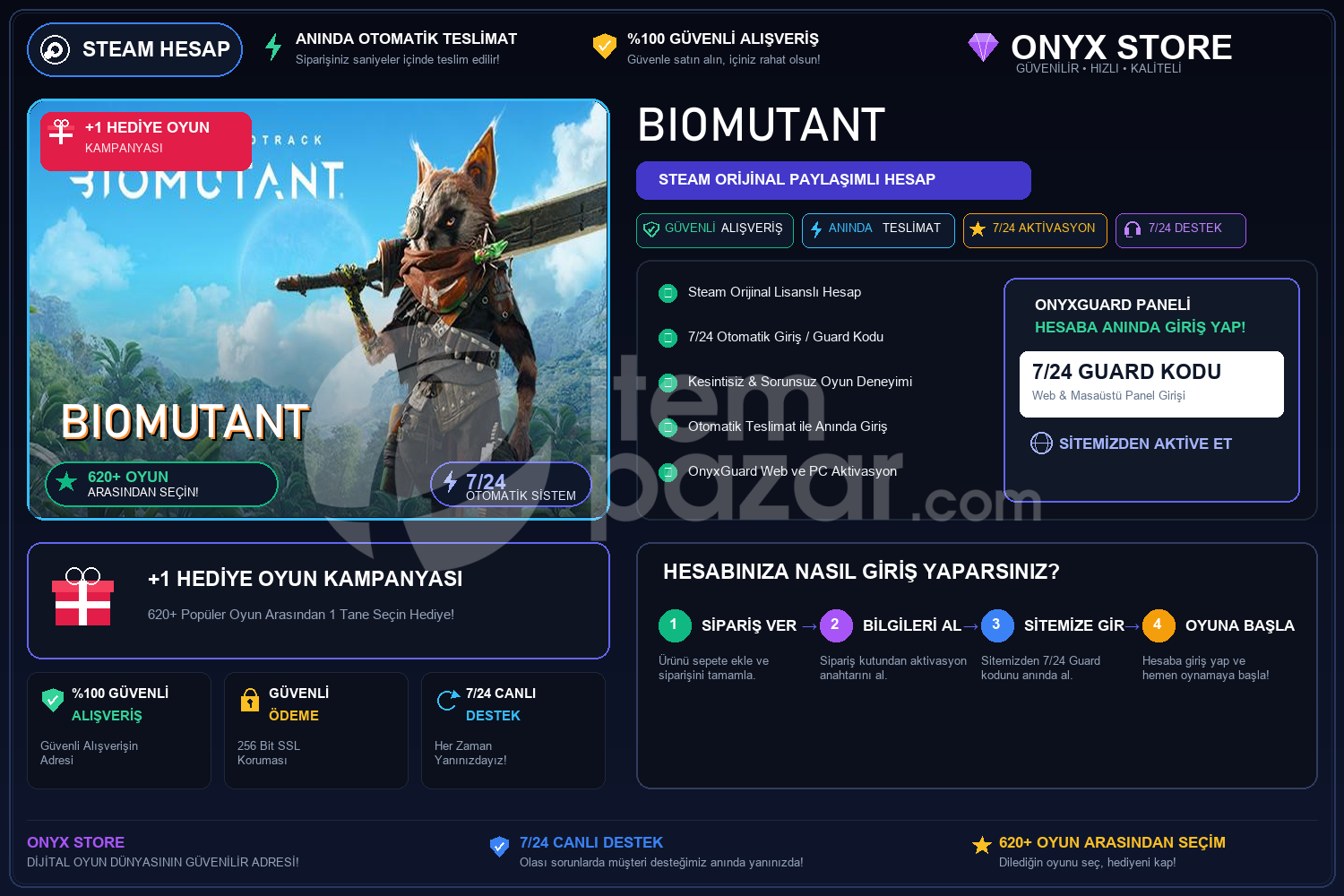This screenshot has height=896, width=1344.
Task: Click the purple diamond Onyx Store logo
Action: 983,47
